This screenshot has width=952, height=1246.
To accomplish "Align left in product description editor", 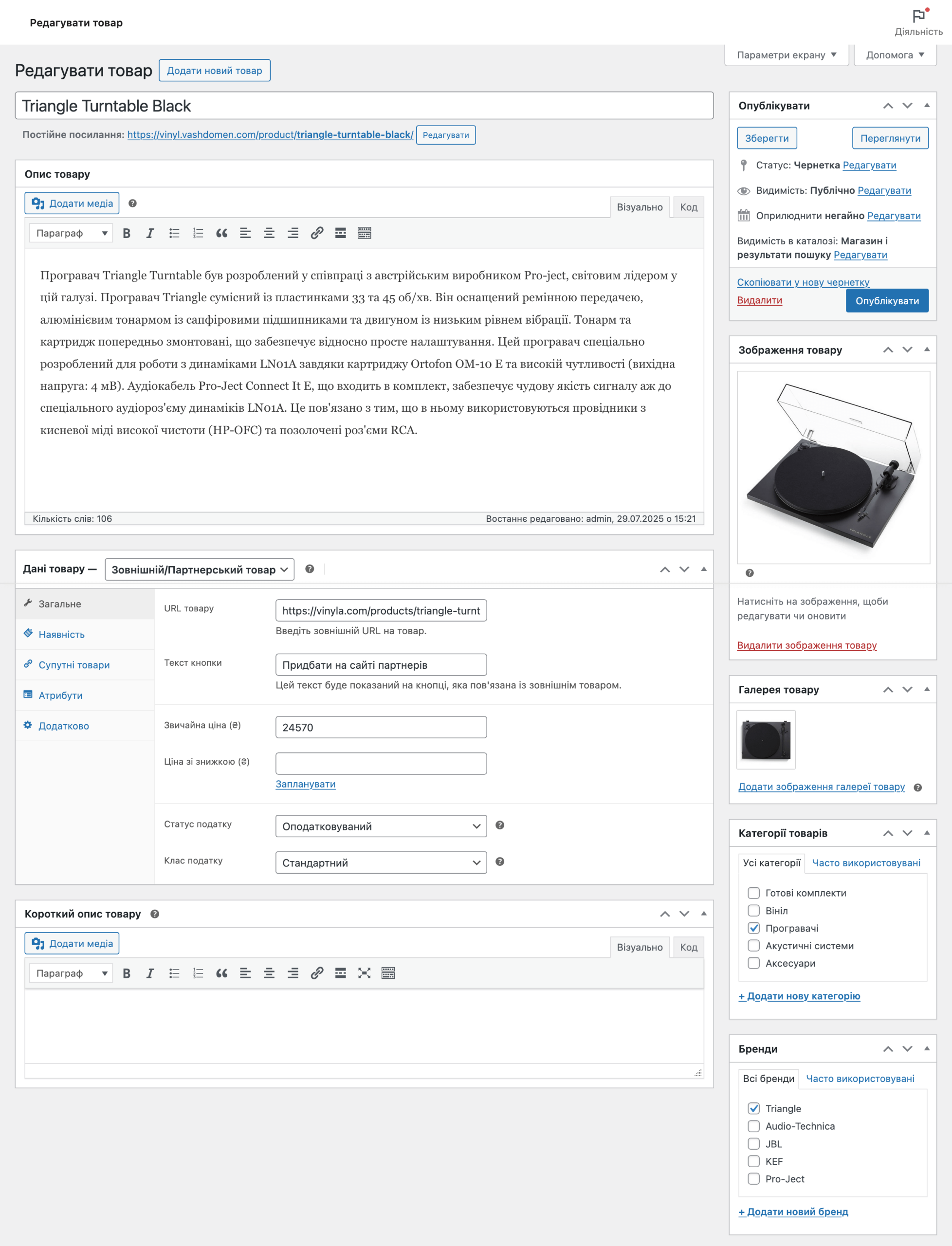I will [245, 233].
